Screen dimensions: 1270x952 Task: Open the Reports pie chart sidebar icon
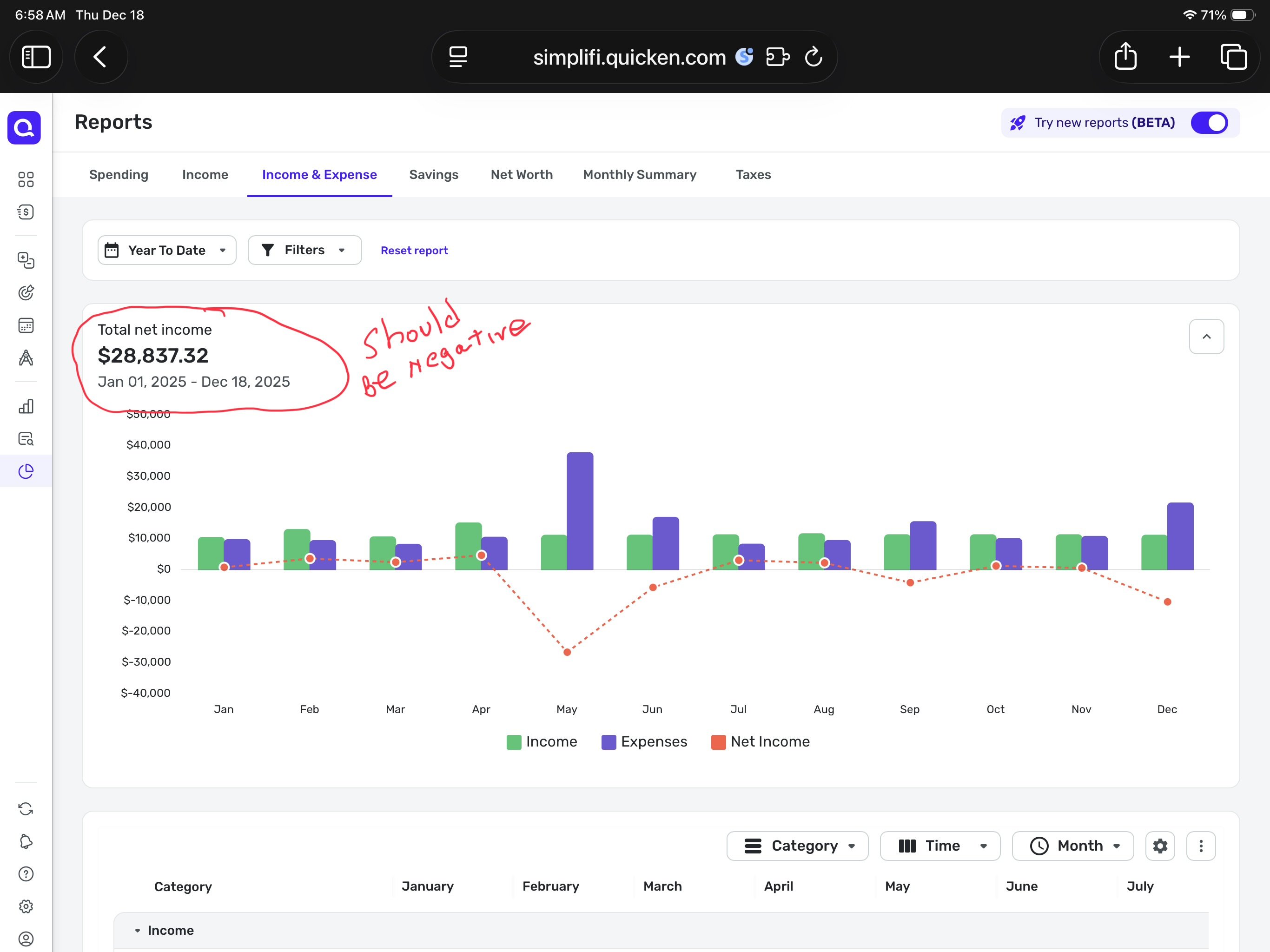(x=26, y=471)
